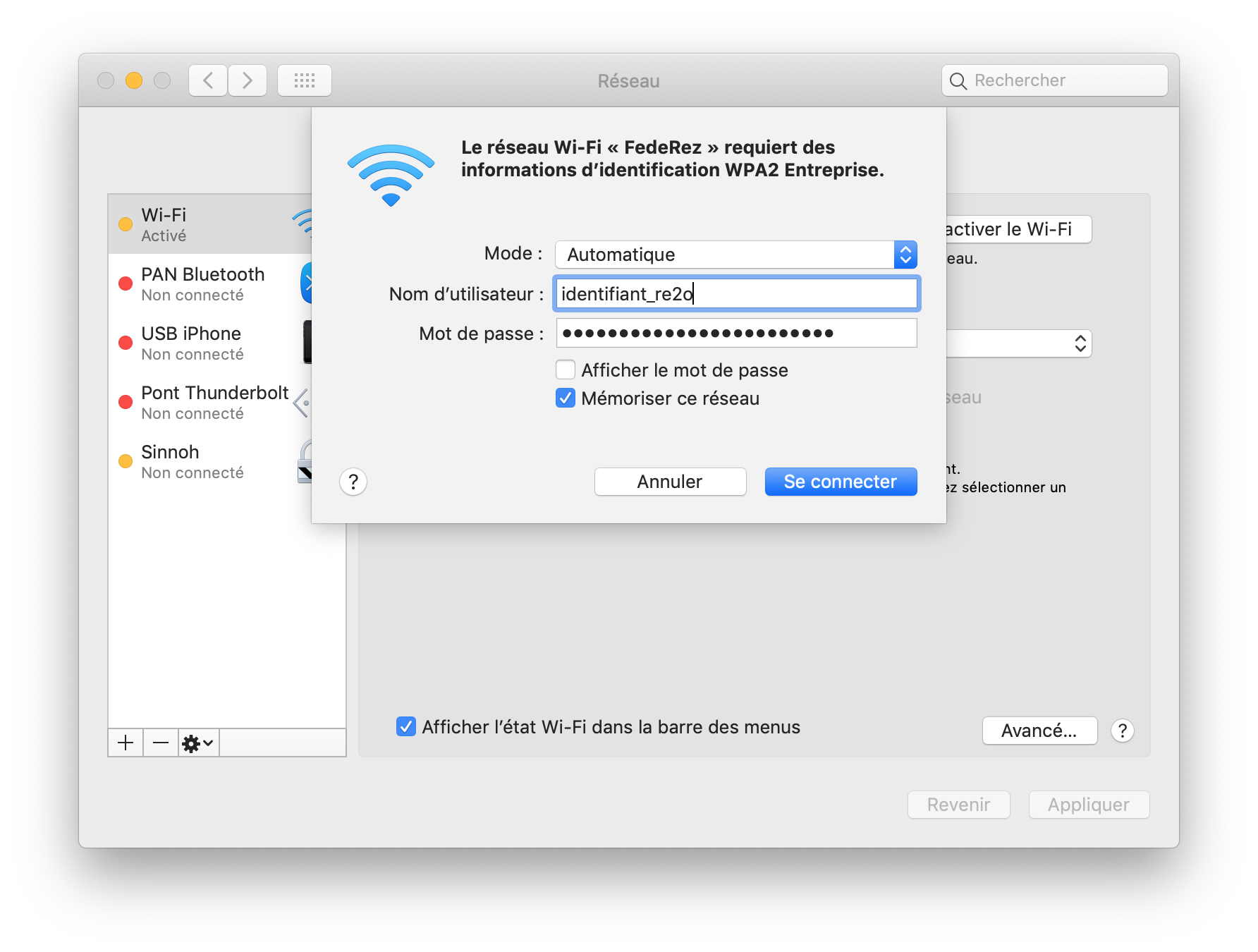
Task: Show all preferences grid icon
Action: (305, 80)
